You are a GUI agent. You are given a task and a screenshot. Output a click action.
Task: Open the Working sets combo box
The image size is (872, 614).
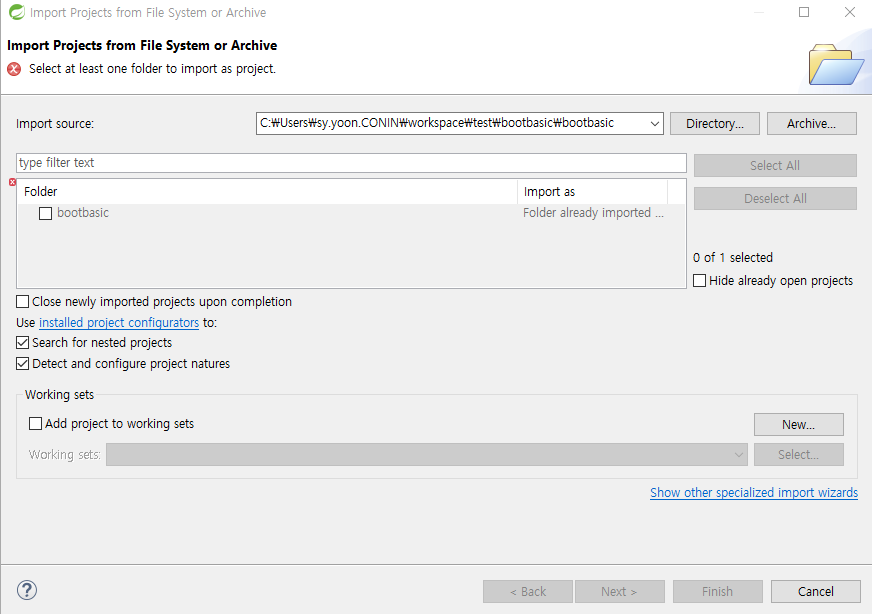pyautogui.click(x=427, y=454)
